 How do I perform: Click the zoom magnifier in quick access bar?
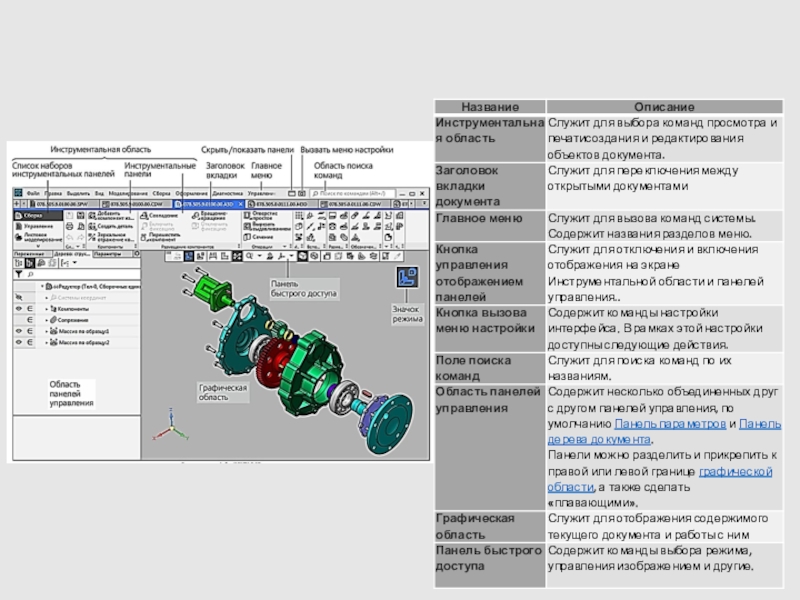point(249,256)
